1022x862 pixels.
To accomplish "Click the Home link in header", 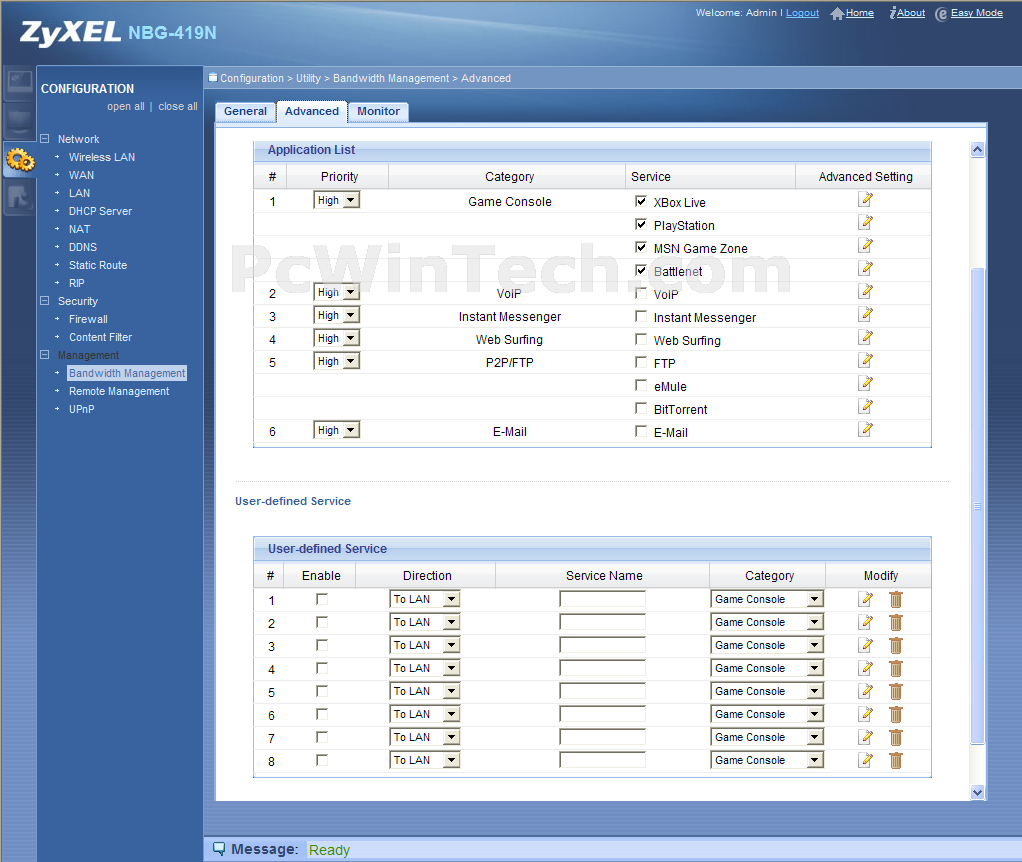I will (860, 13).
